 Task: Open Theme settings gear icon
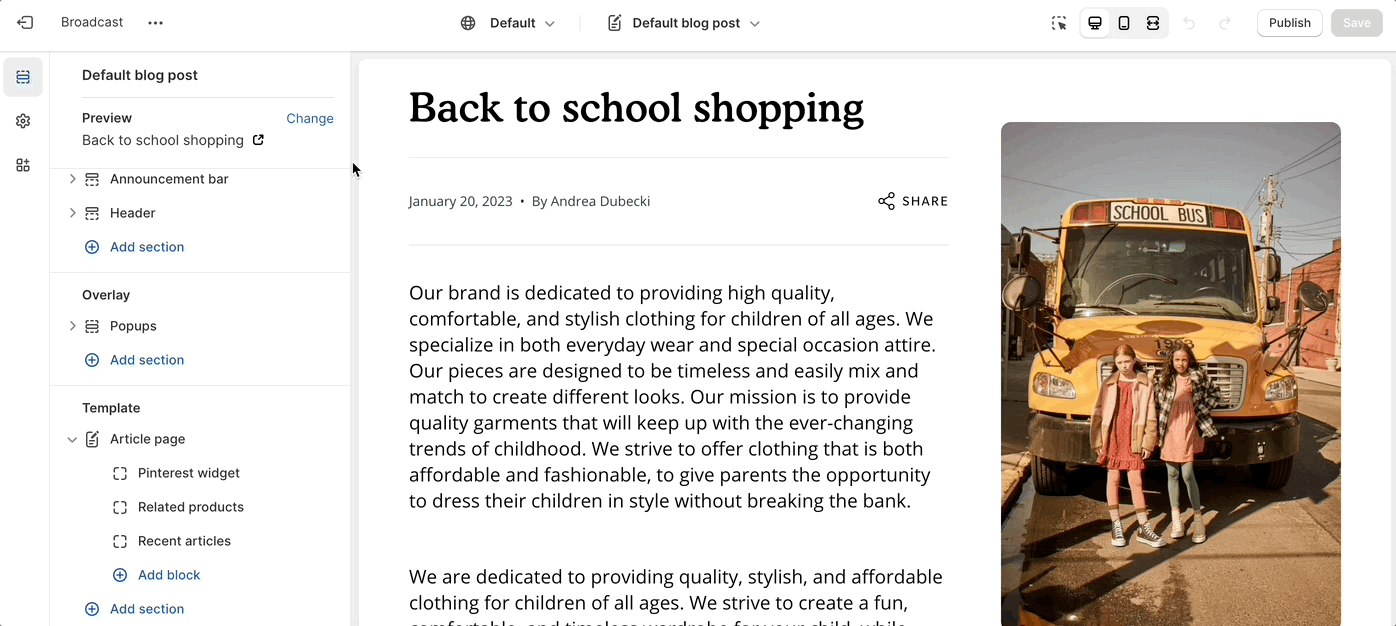(x=23, y=121)
